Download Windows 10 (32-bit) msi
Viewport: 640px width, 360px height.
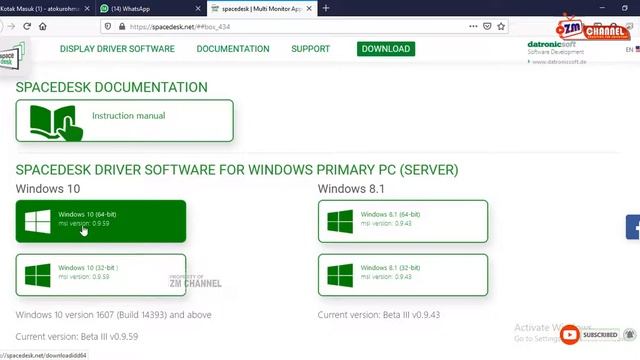pyautogui.click(x=101, y=275)
